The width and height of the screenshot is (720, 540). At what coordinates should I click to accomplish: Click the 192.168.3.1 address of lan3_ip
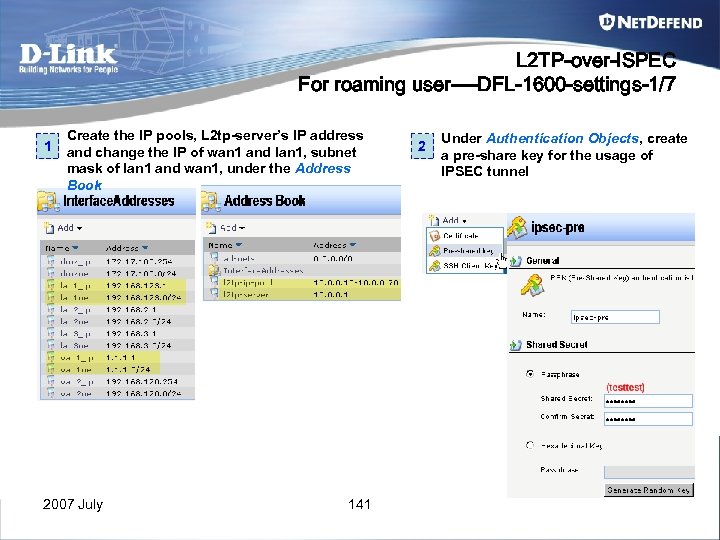click(131, 333)
